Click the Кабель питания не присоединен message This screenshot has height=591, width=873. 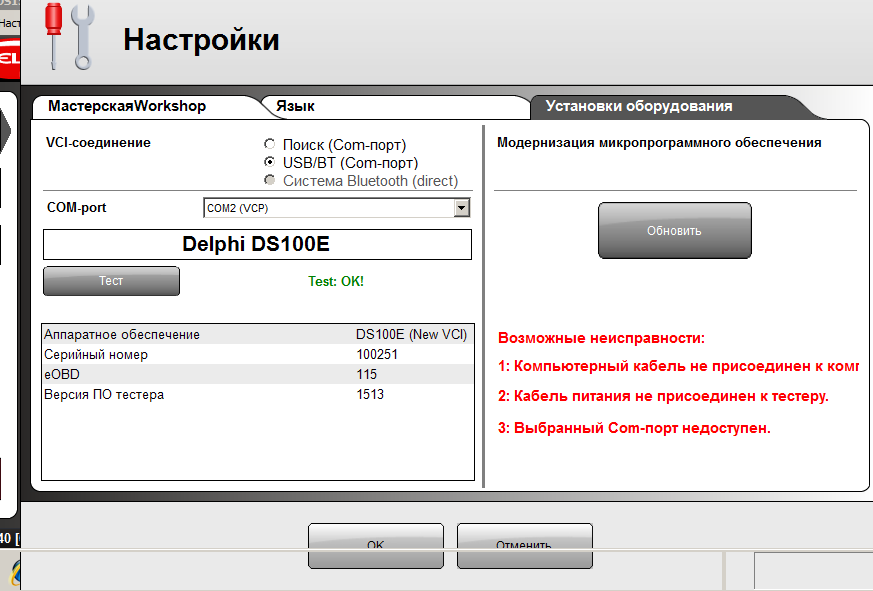[x=663, y=396]
